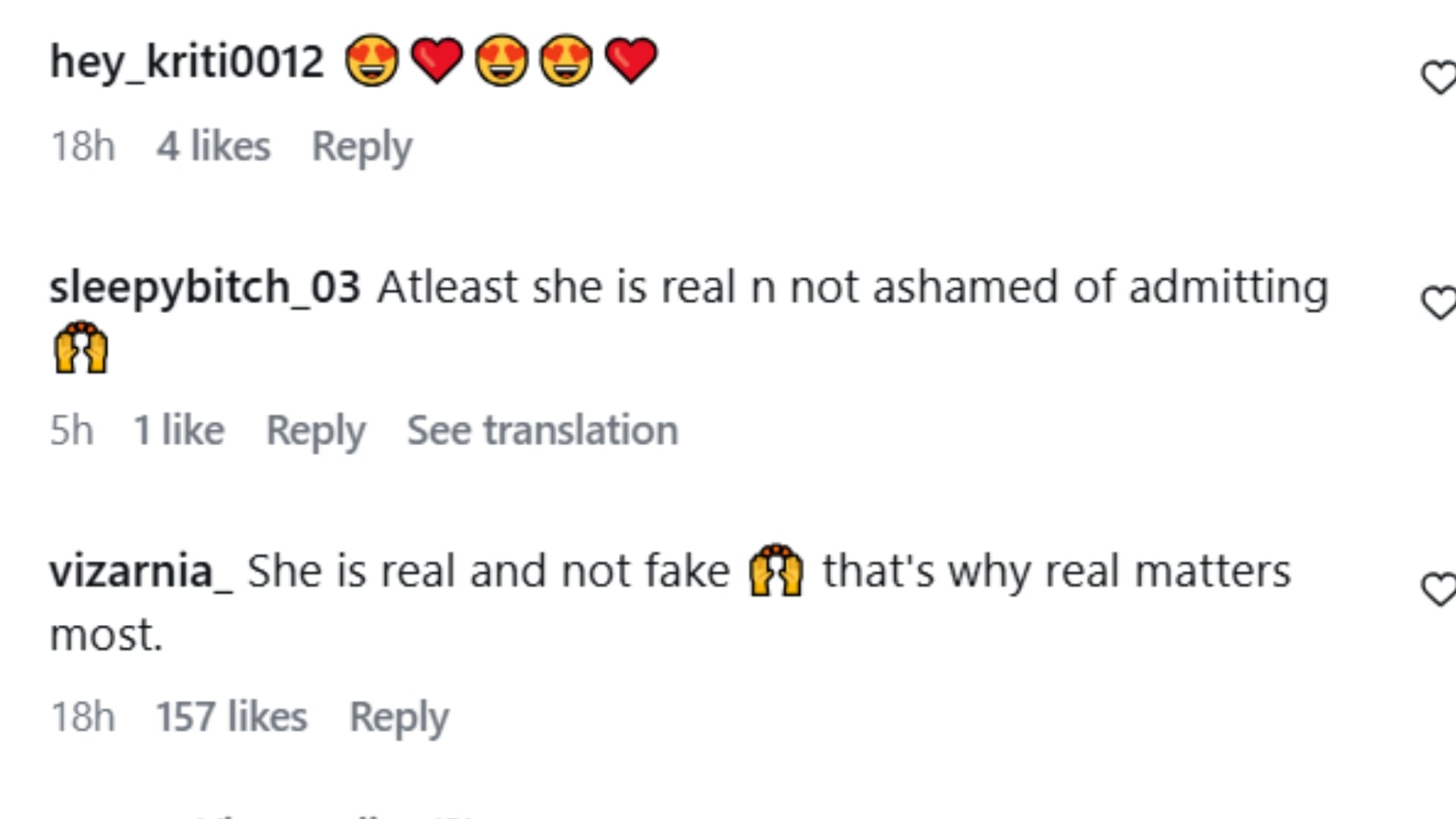
Task: Click the 5h timestamp
Action: pos(71,431)
